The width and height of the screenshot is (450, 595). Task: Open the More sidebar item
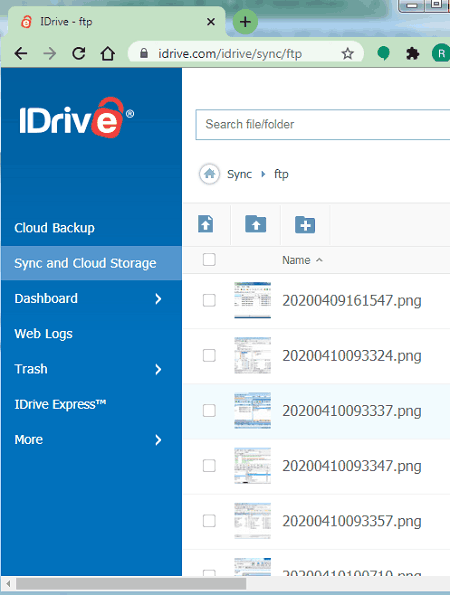point(28,439)
